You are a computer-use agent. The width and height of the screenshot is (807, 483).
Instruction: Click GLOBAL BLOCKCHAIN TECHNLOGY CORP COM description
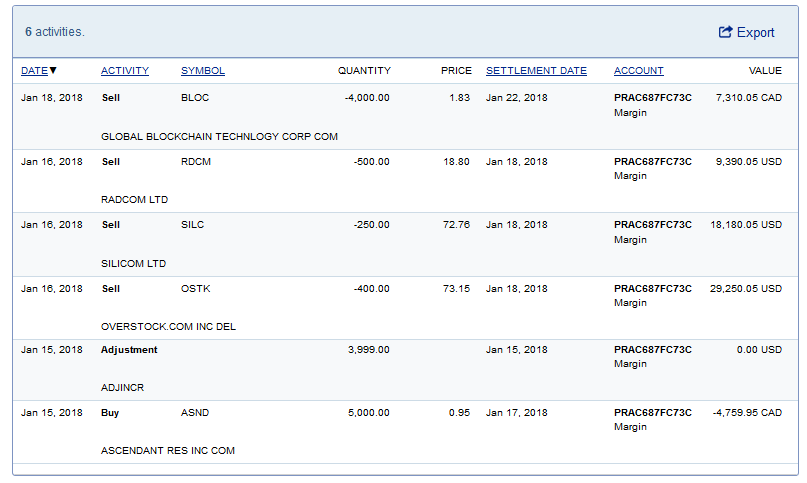(x=219, y=136)
